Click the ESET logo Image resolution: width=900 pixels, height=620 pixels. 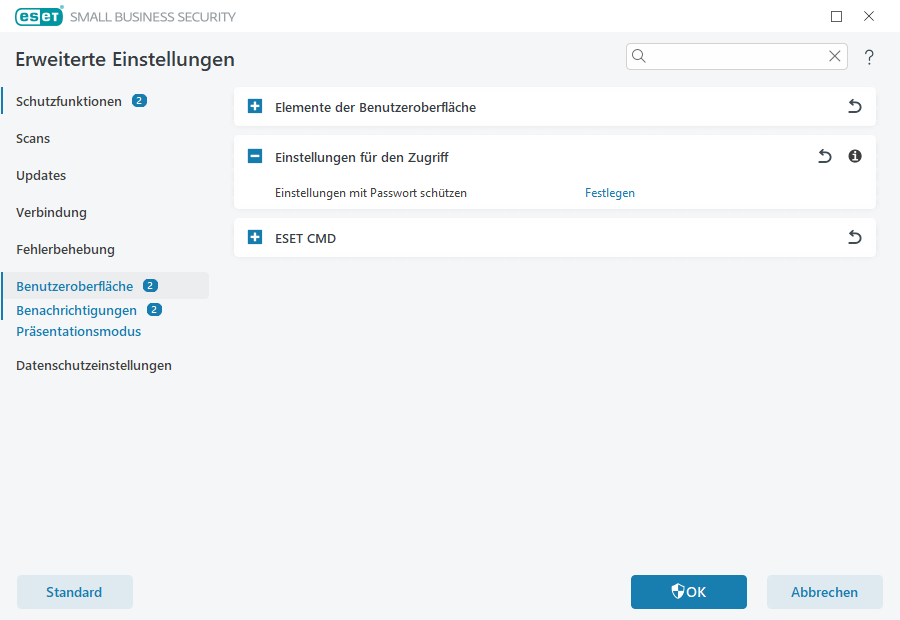pos(38,16)
